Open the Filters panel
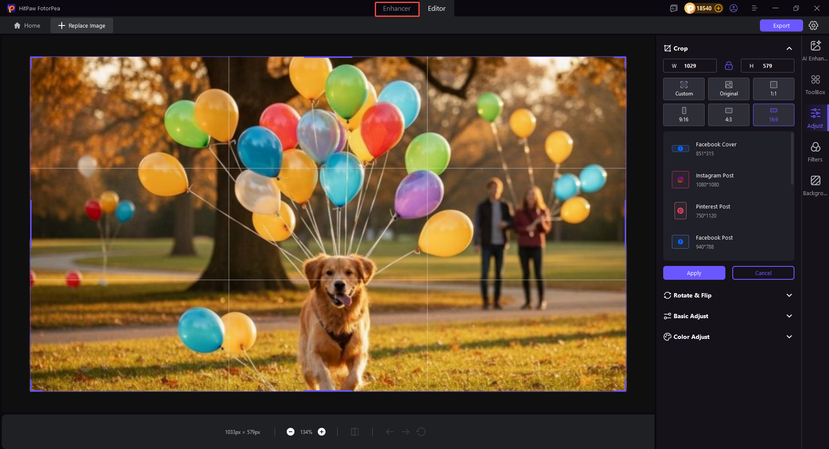The image size is (829, 449). coord(815,151)
